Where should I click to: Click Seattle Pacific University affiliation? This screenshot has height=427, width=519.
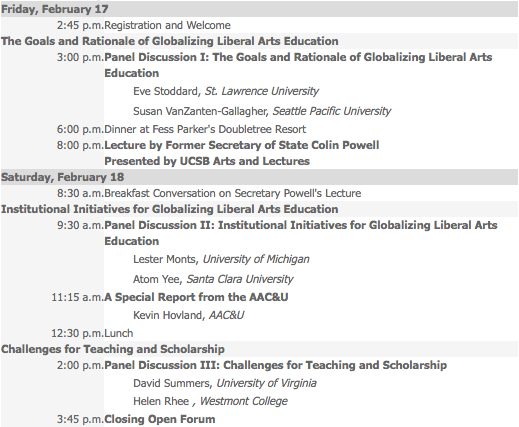(x=332, y=111)
